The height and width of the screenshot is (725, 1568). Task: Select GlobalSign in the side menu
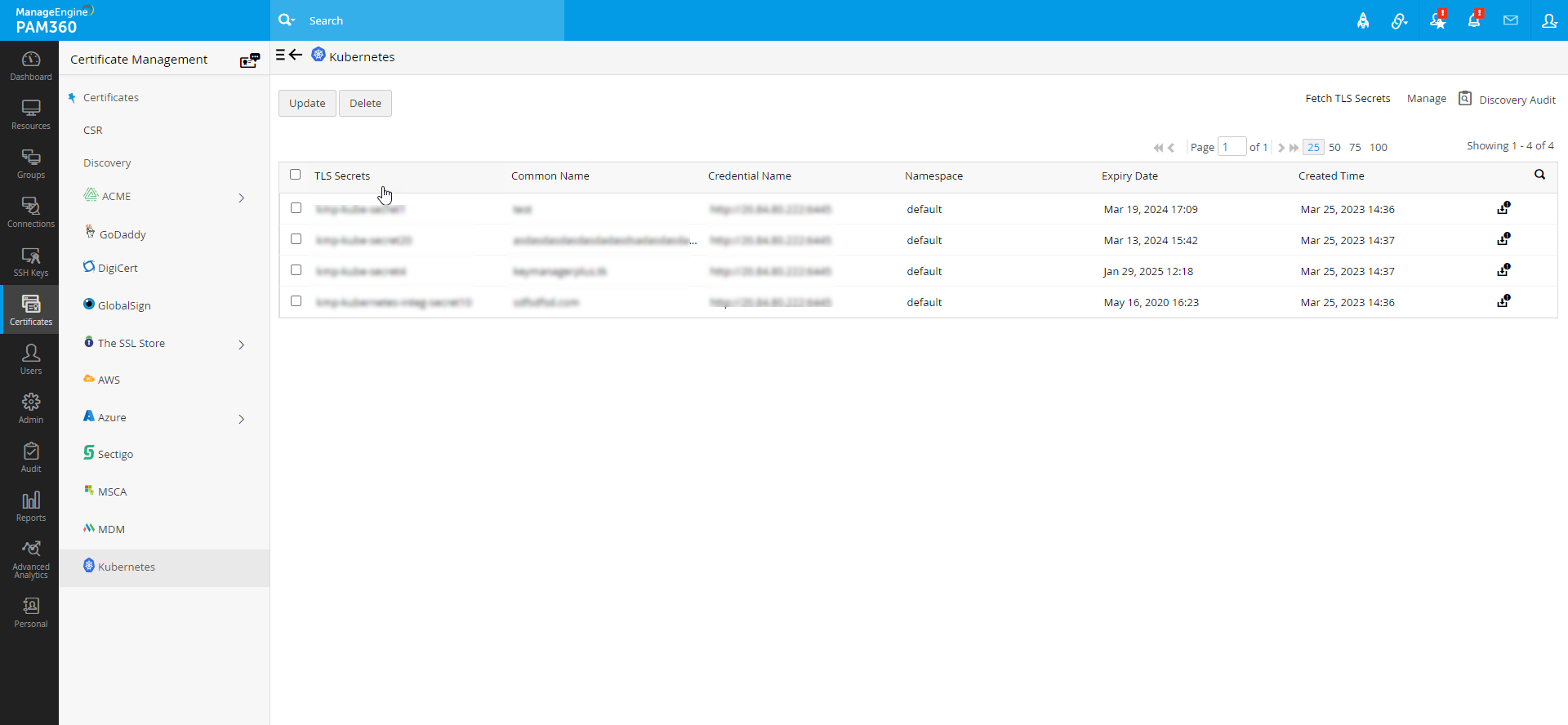point(124,305)
